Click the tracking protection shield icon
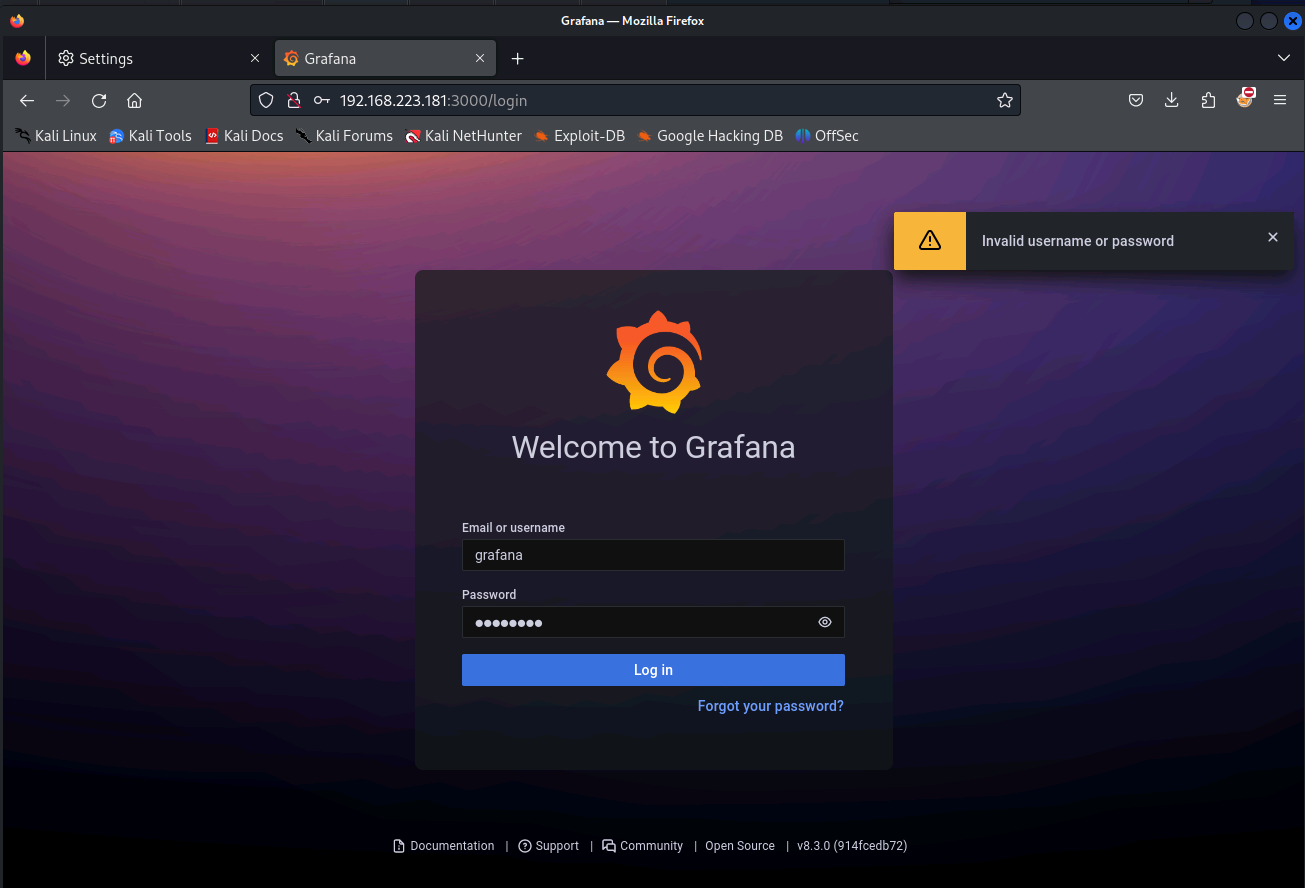 click(x=266, y=101)
